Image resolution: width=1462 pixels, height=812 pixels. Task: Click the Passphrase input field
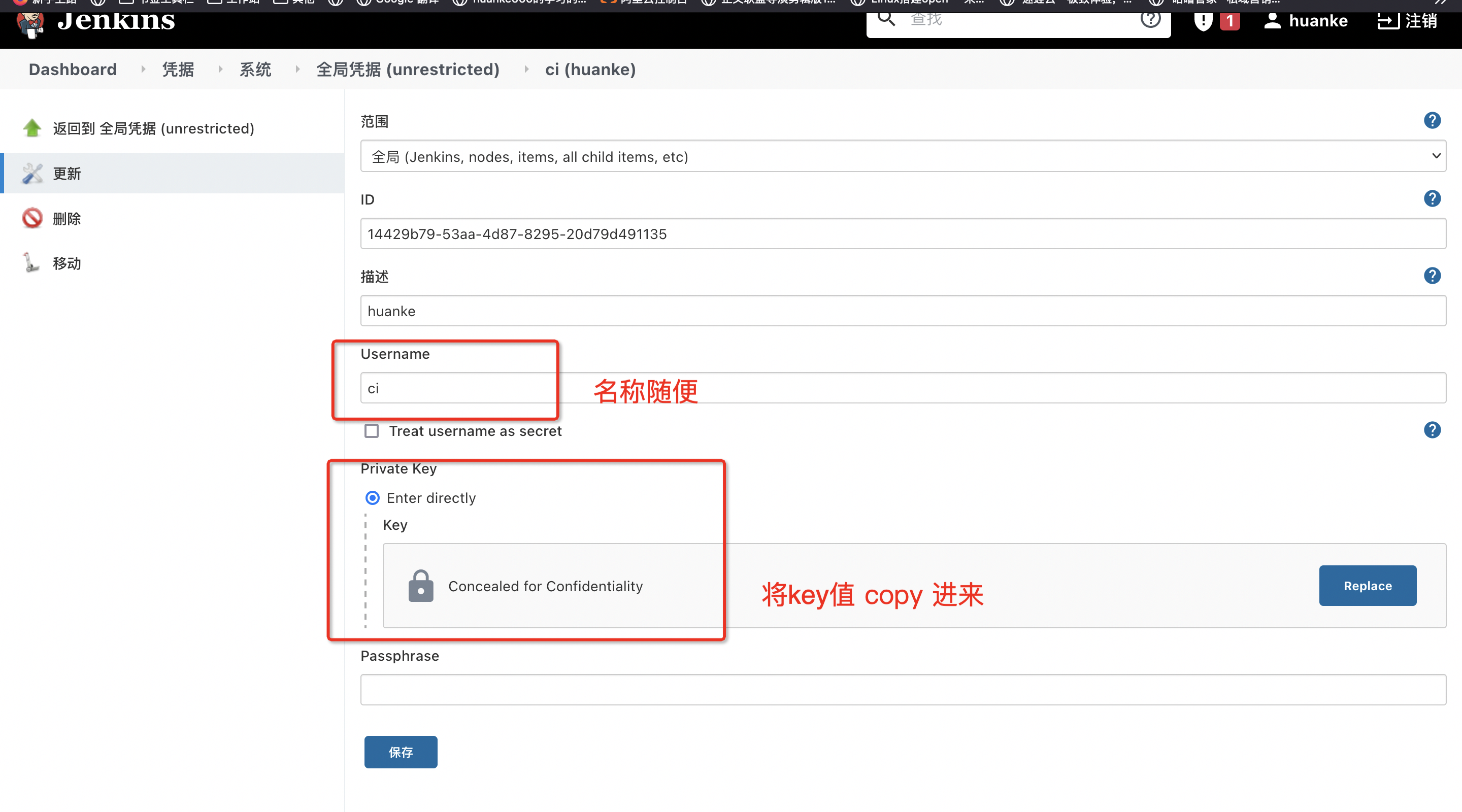[x=903, y=689]
